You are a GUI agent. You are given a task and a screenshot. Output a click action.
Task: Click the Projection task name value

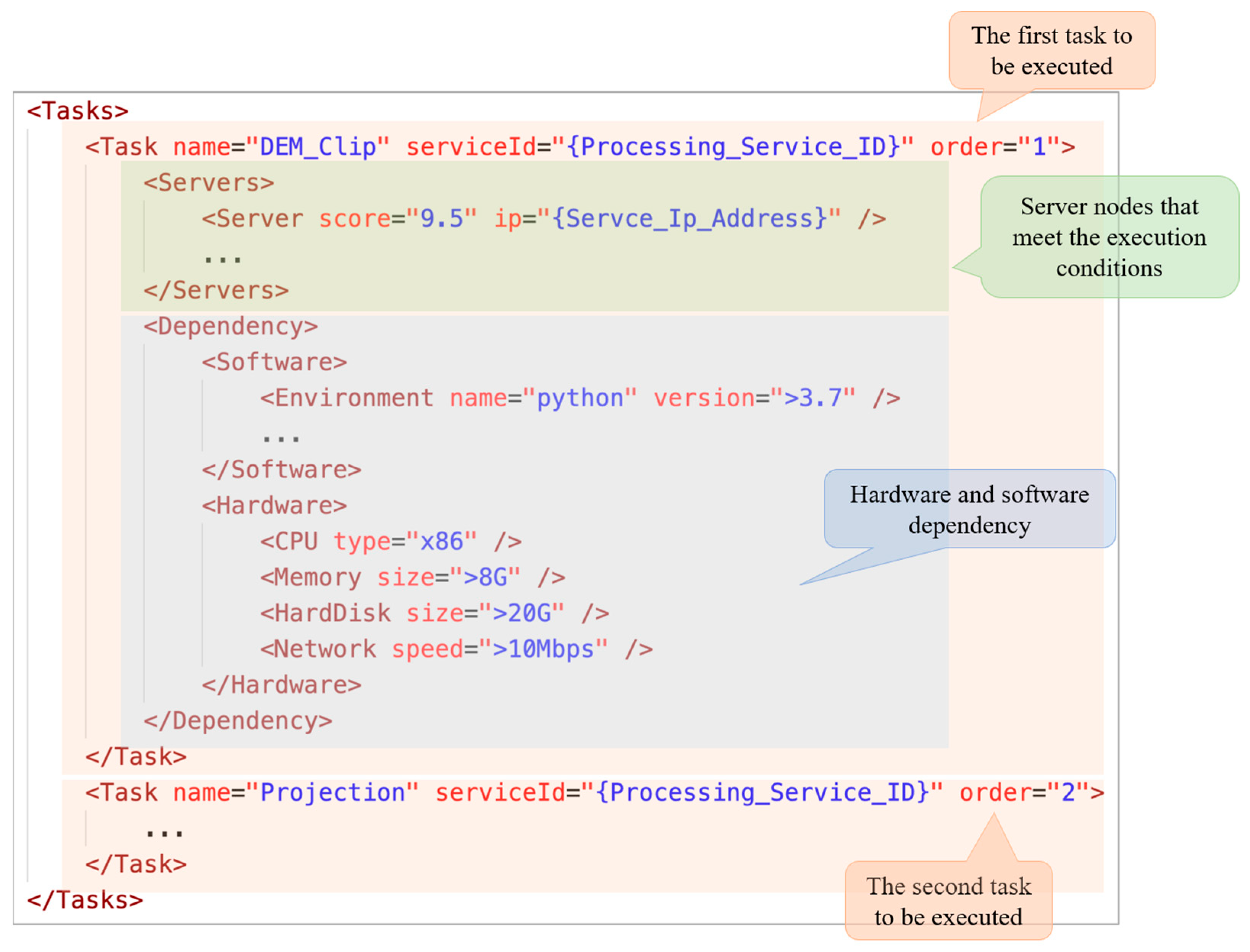tap(333, 794)
